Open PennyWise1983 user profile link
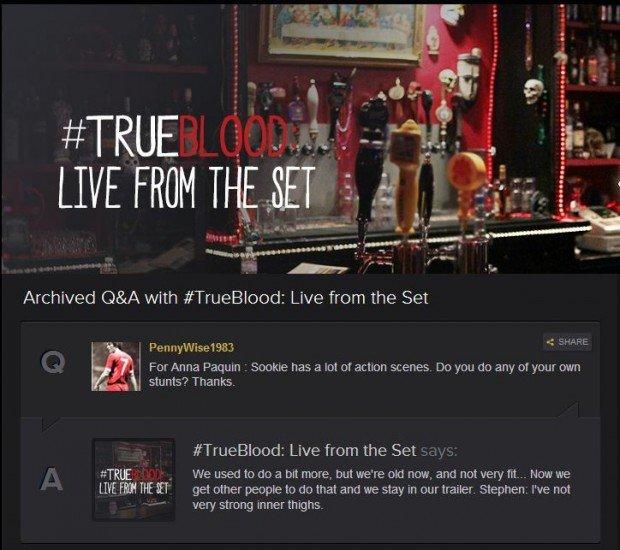This screenshot has width=620, height=550. pyautogui.click(x=191, y=348)
